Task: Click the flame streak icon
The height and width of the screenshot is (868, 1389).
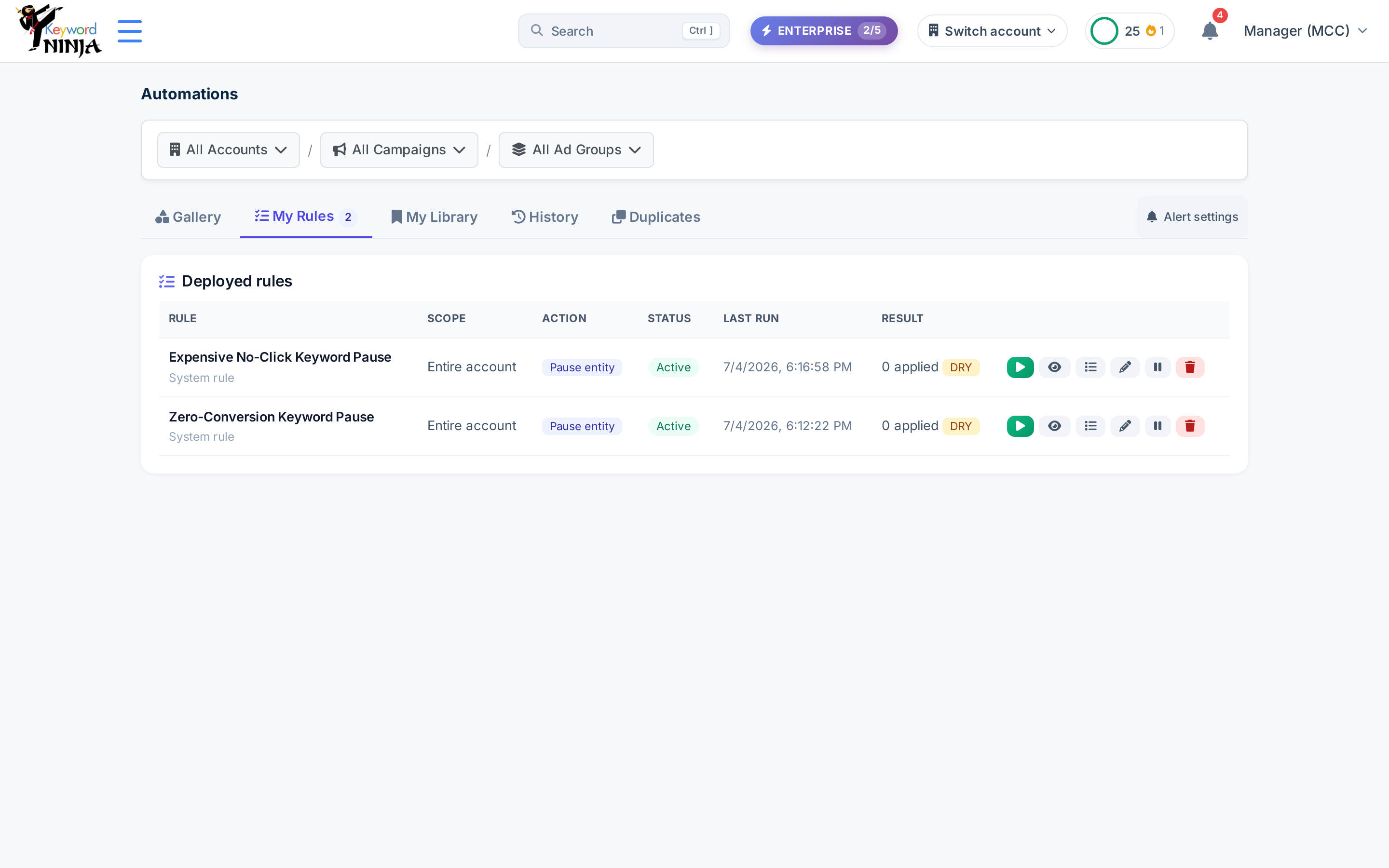Action: 1150,31
